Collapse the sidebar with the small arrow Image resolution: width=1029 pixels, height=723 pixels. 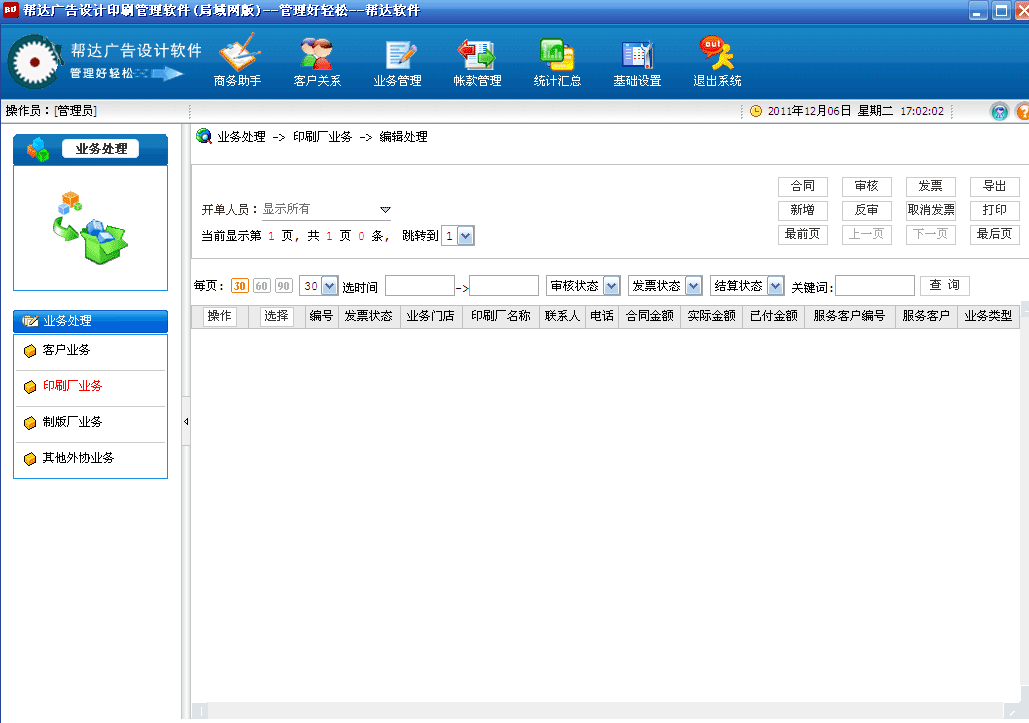point(186,422)
